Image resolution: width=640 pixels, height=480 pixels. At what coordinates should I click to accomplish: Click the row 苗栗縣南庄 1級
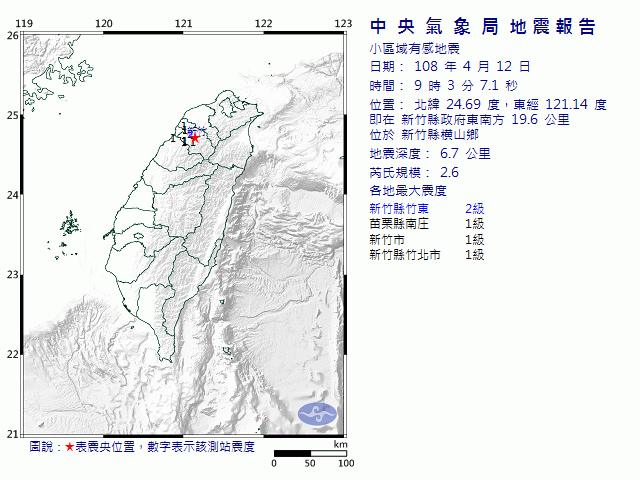(427, 224)
